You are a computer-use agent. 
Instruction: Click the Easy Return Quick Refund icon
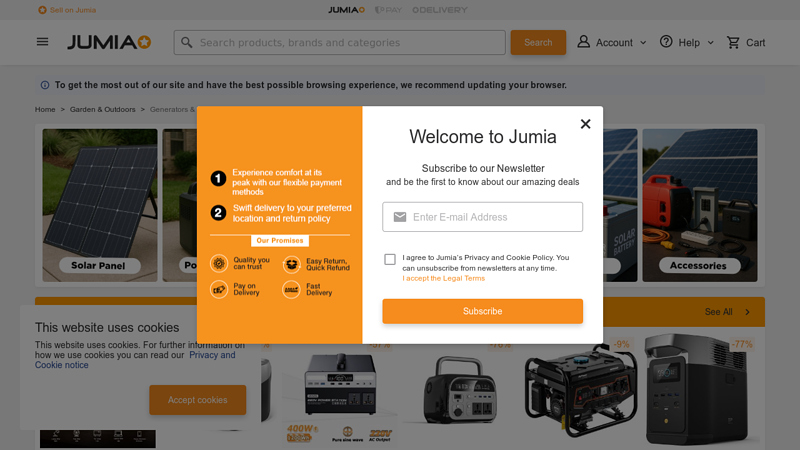point(291,264)
